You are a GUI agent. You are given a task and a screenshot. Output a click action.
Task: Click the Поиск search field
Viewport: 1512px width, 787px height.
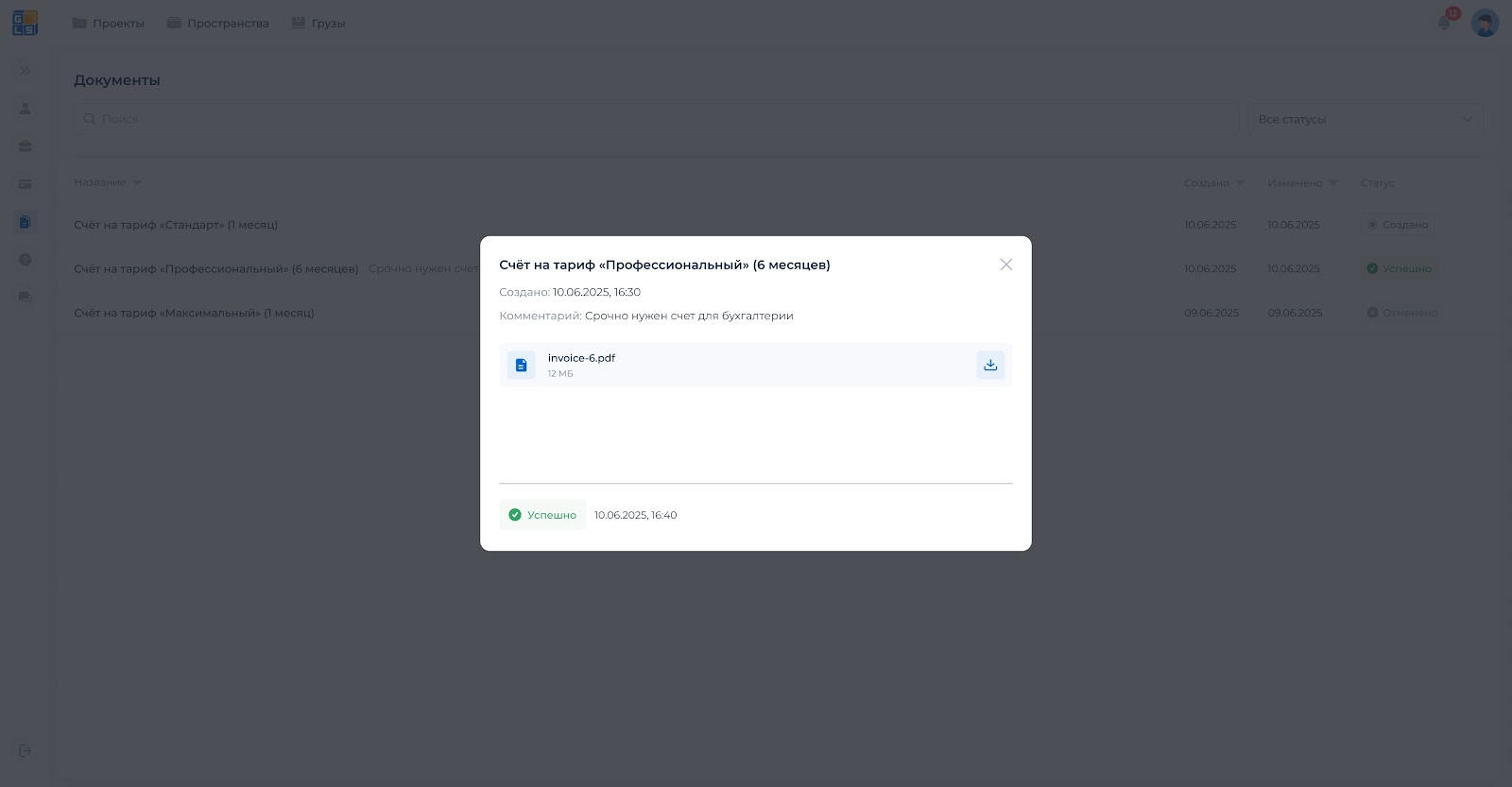pos(656,119)
